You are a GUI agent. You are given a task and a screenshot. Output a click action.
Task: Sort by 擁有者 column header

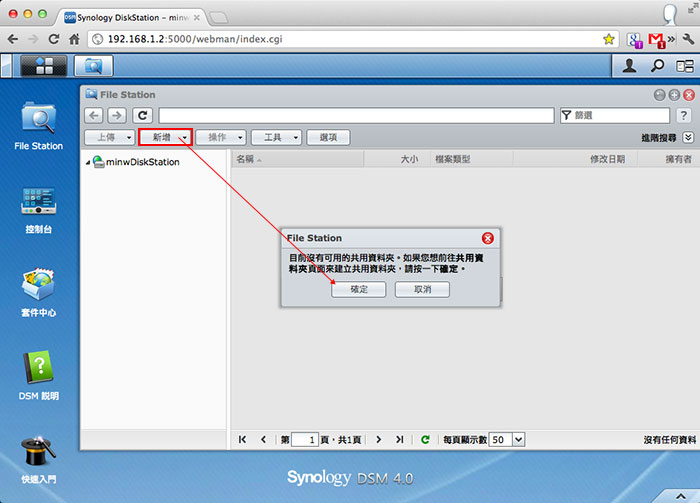[x=669, y=159]
